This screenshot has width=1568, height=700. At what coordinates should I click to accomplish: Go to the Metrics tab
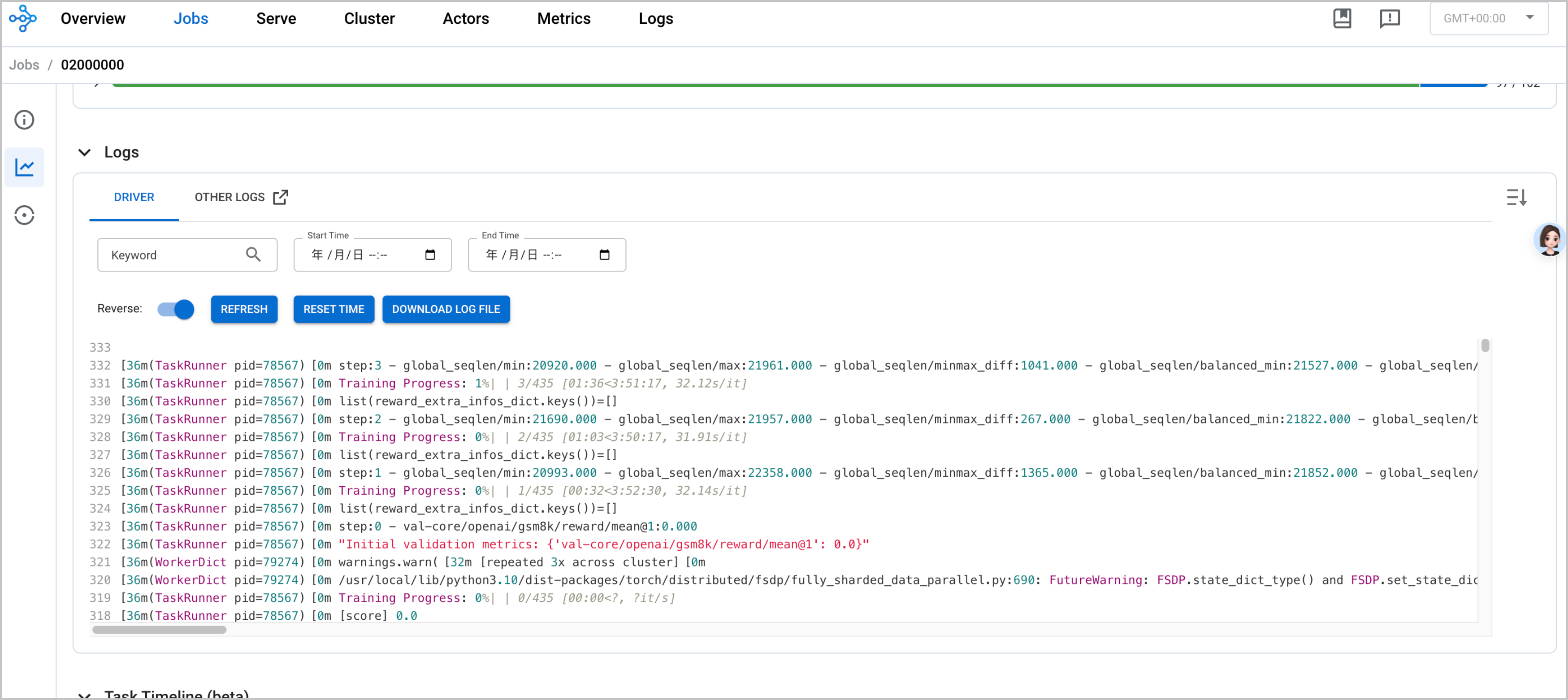[x=563, y=18]
